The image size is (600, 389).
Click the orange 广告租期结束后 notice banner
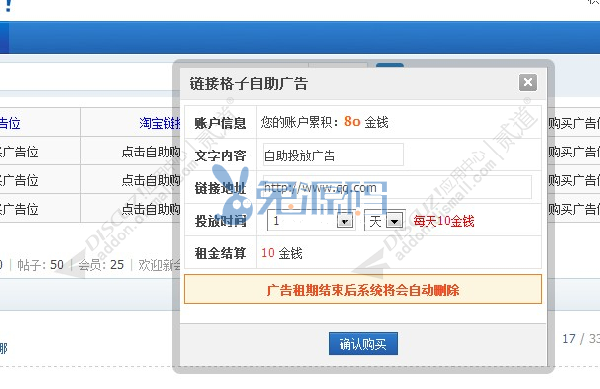363,289
